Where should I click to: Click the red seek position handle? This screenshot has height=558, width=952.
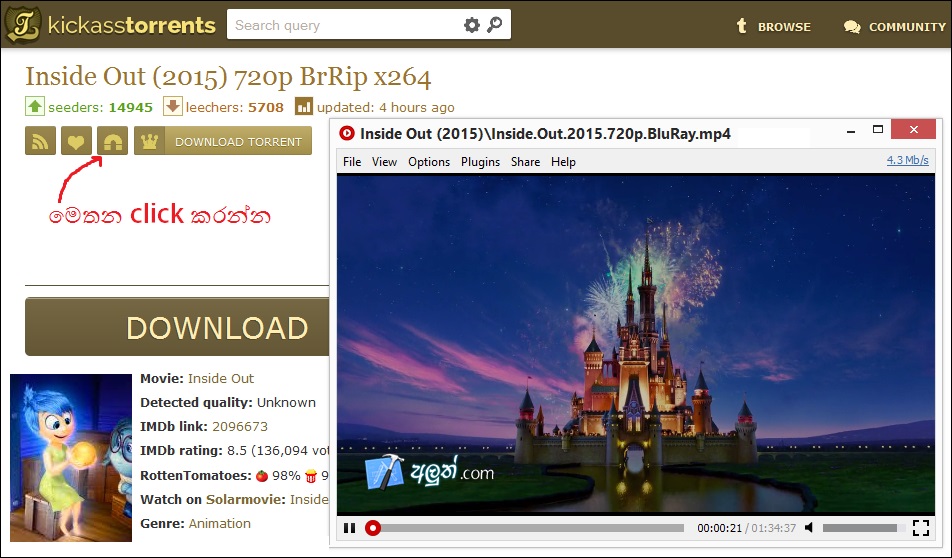373,528
